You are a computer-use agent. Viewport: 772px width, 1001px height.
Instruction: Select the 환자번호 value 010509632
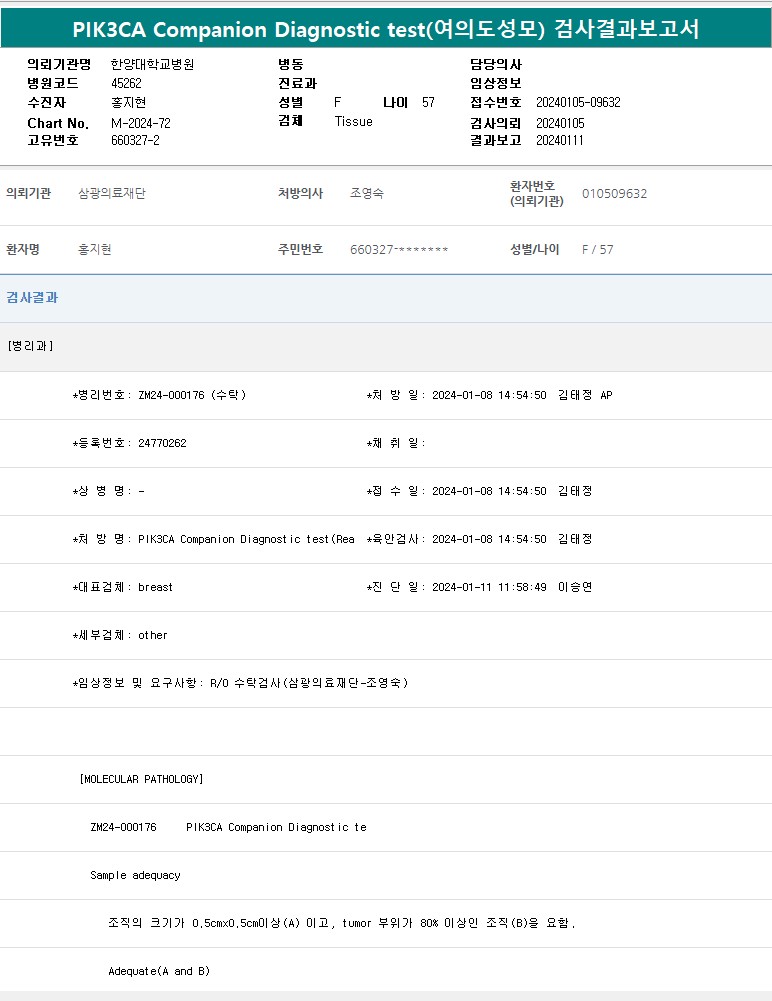pyautogui.click(x=614, y=194)
